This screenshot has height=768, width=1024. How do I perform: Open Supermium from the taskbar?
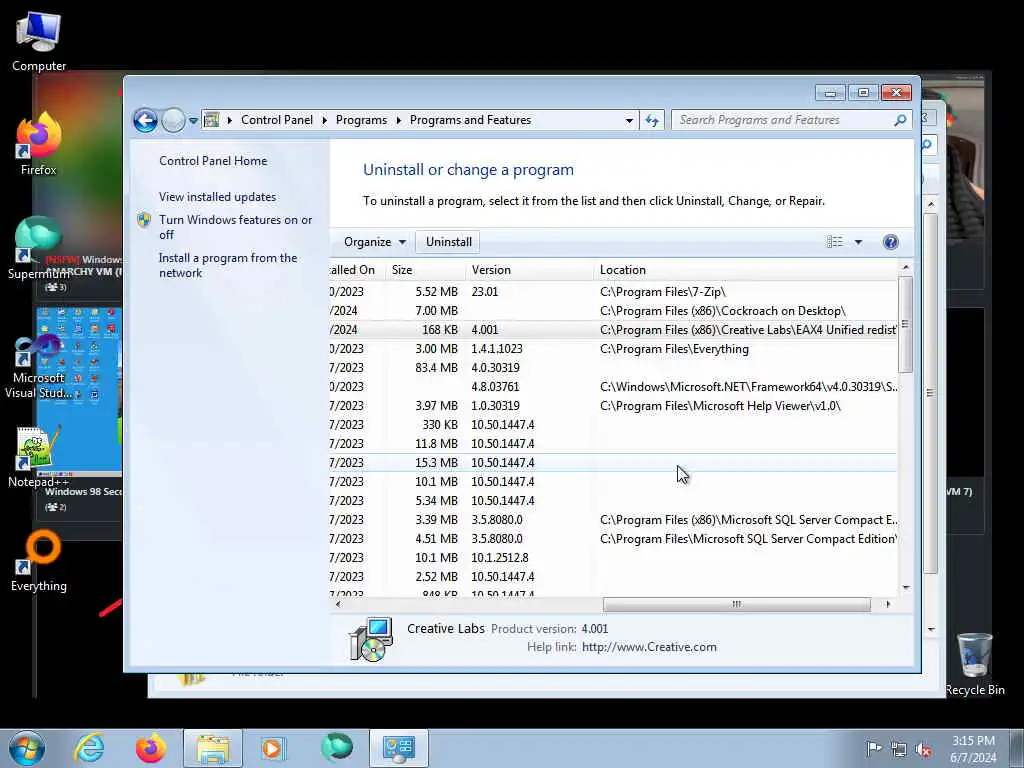click(x=336, y=748)
